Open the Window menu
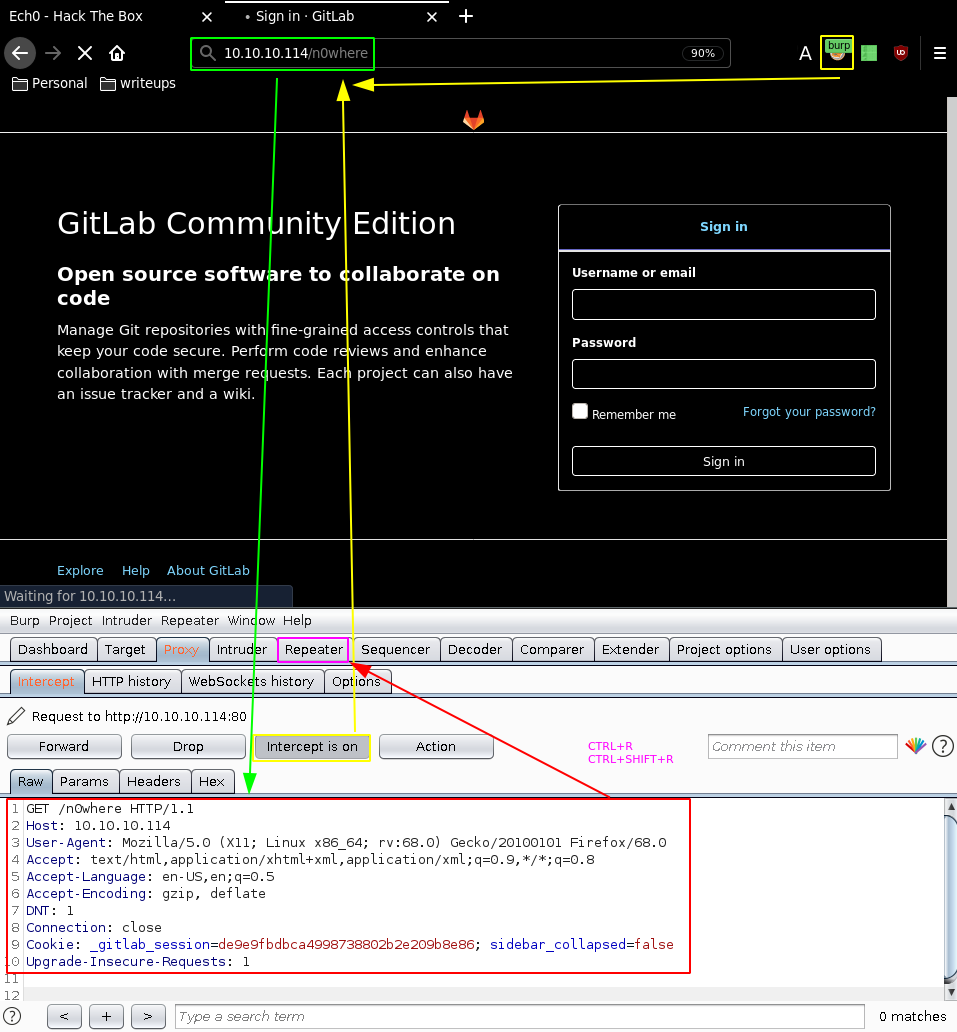This screenshot has height=1032, width=957. click(x=251, y=621)
